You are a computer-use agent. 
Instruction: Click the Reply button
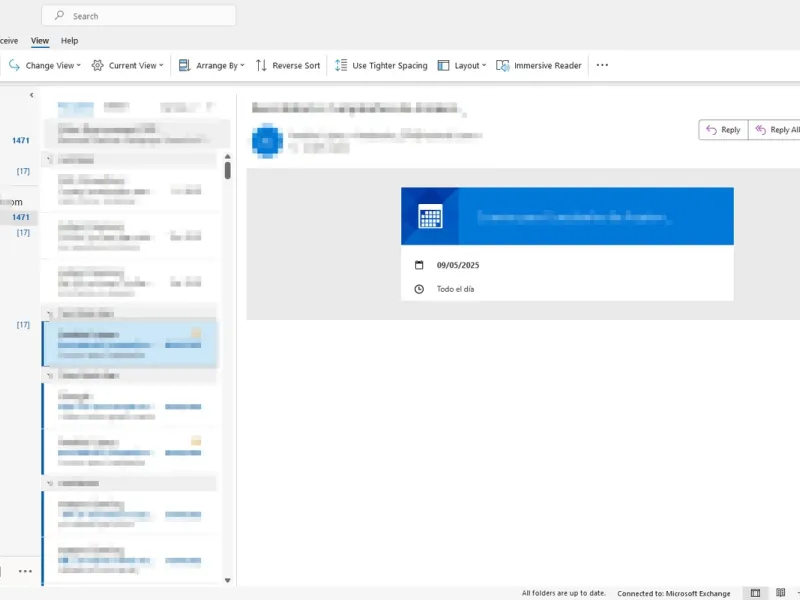(x=723, y=130)
